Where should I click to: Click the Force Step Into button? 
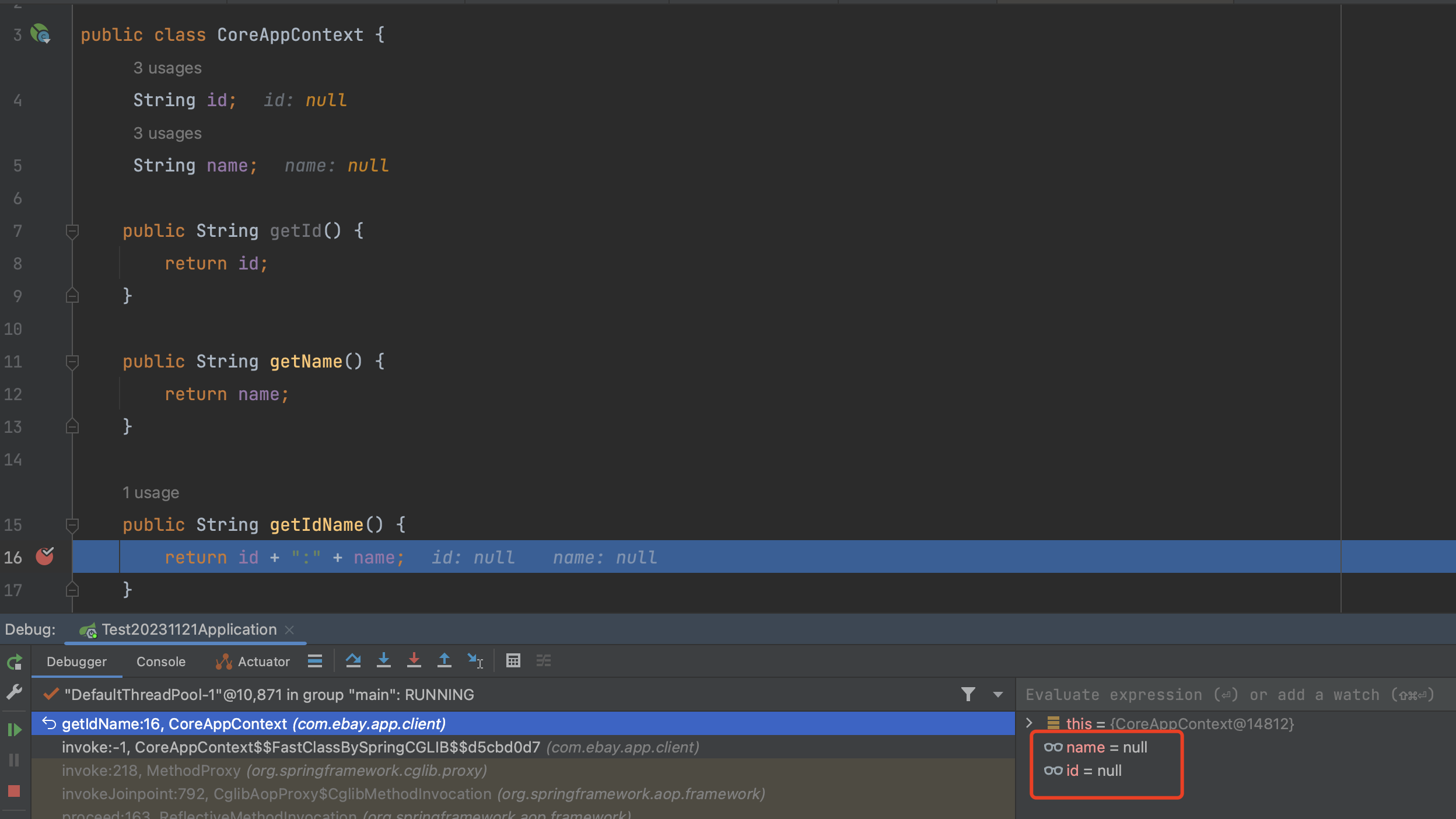pyautogui.click(x=414, y=660)
